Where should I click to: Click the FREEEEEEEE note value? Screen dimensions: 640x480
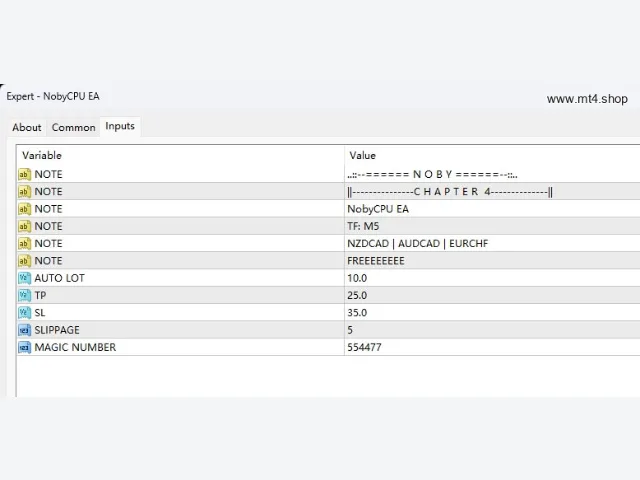(x=376, y=261)
